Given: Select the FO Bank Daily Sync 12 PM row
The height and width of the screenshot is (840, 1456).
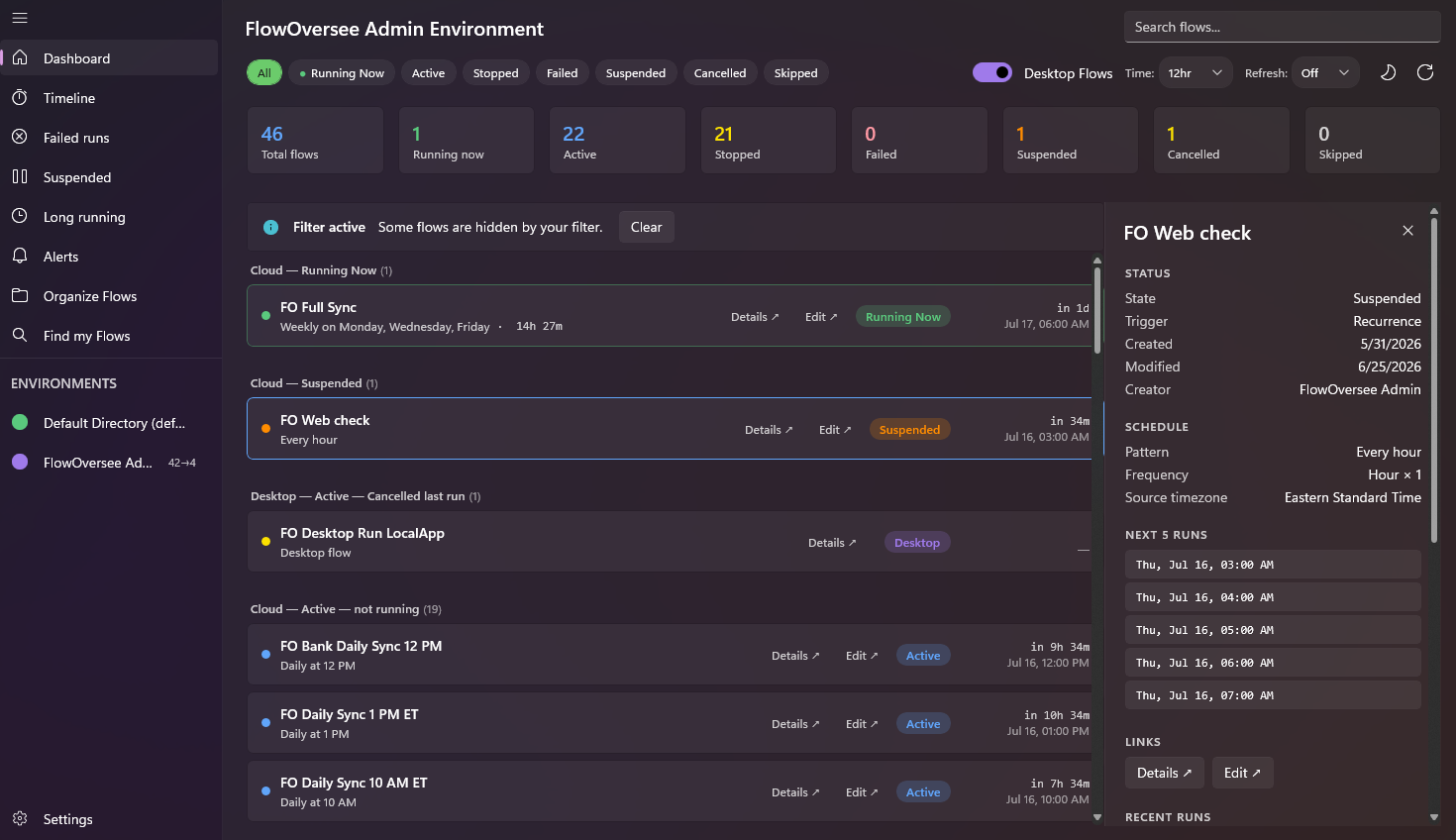Looking at the screenshot, I should (670, 655).
